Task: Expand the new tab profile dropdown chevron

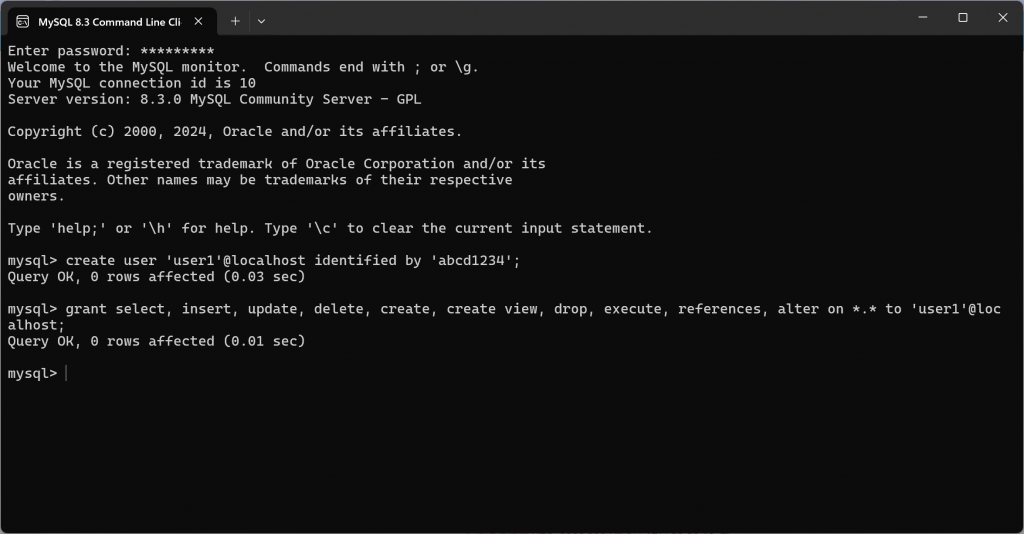Action: tap(261, 22)
